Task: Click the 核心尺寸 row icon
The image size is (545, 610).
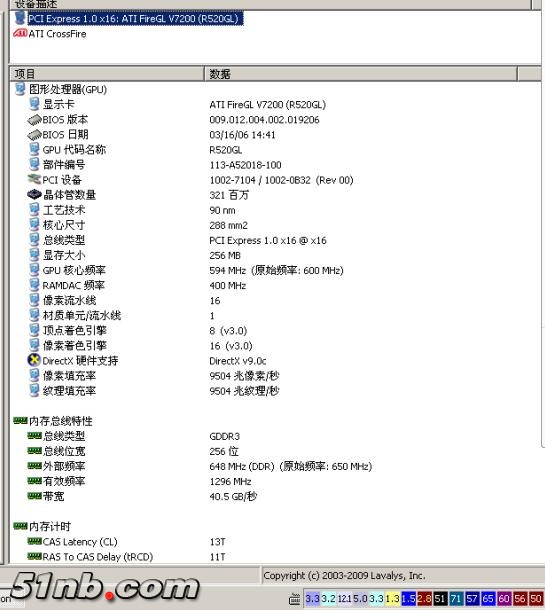Action: pos(34,225)
